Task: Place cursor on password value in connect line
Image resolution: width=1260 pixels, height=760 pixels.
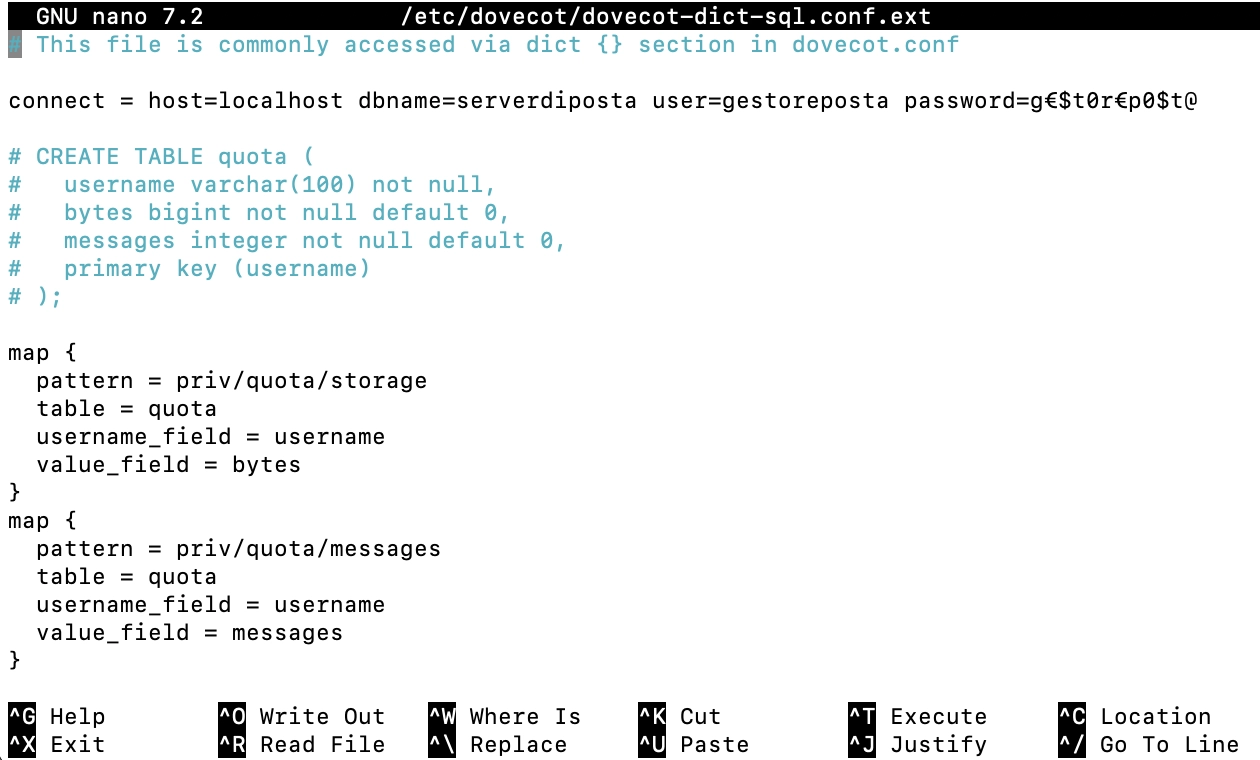Action: pos(1113,101)
